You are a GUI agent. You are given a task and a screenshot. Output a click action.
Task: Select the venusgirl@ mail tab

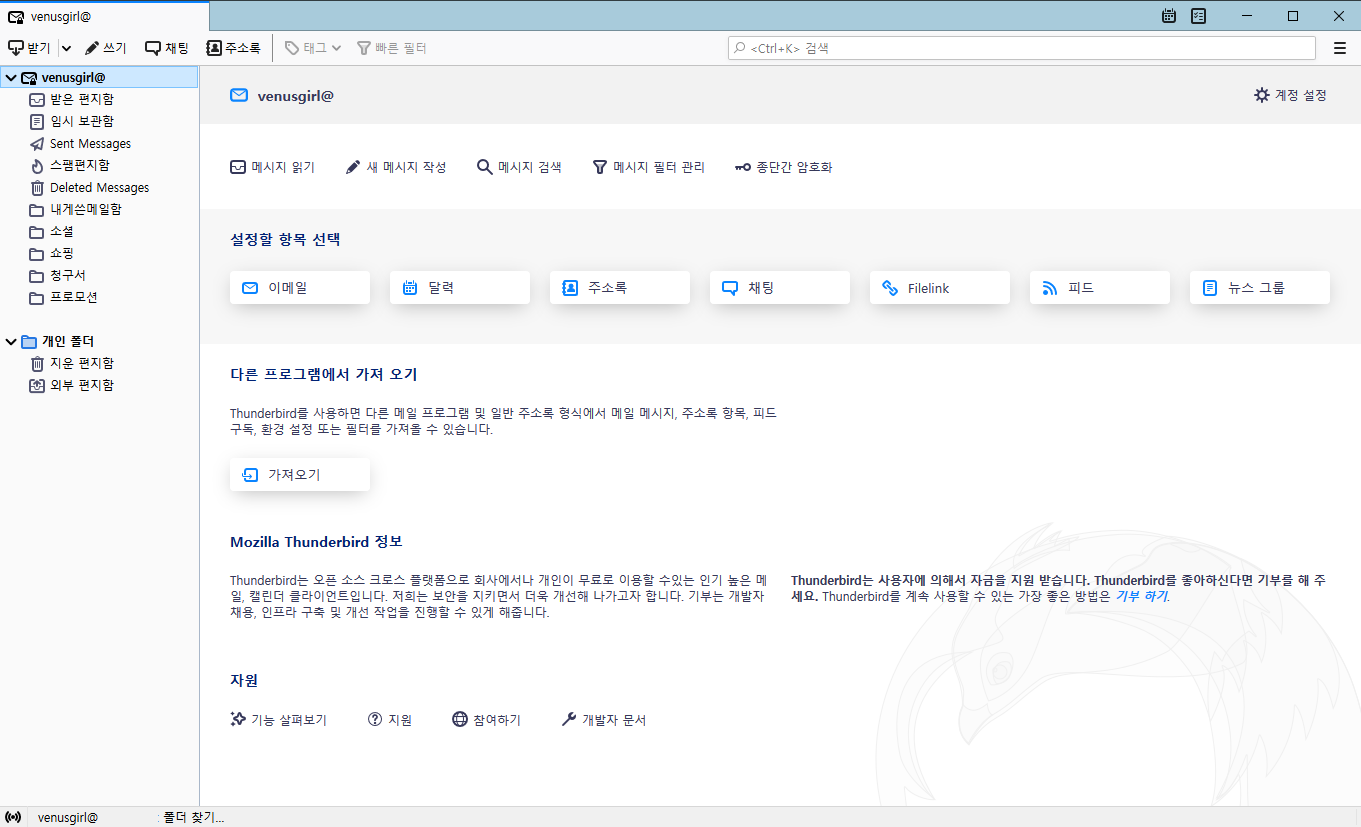coord(105,16)
